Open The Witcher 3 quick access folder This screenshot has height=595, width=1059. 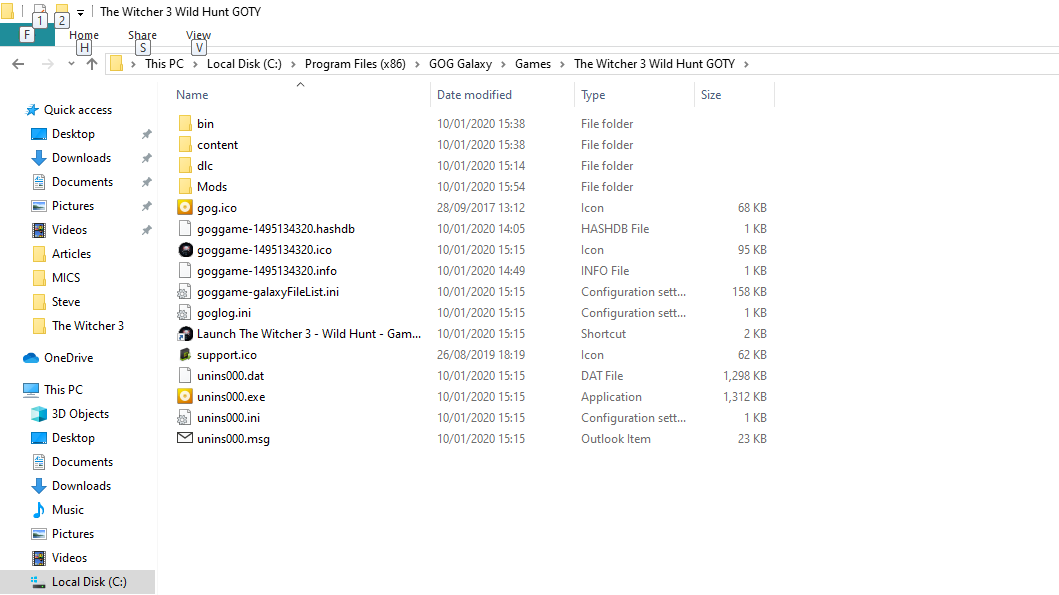[x=78, y=326]
